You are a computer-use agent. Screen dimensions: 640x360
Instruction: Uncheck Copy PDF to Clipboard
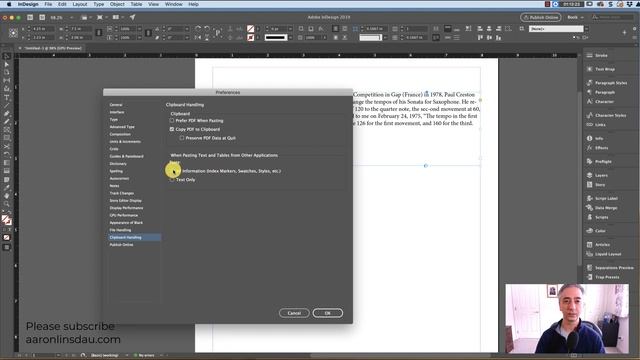[x=172, y=129]
